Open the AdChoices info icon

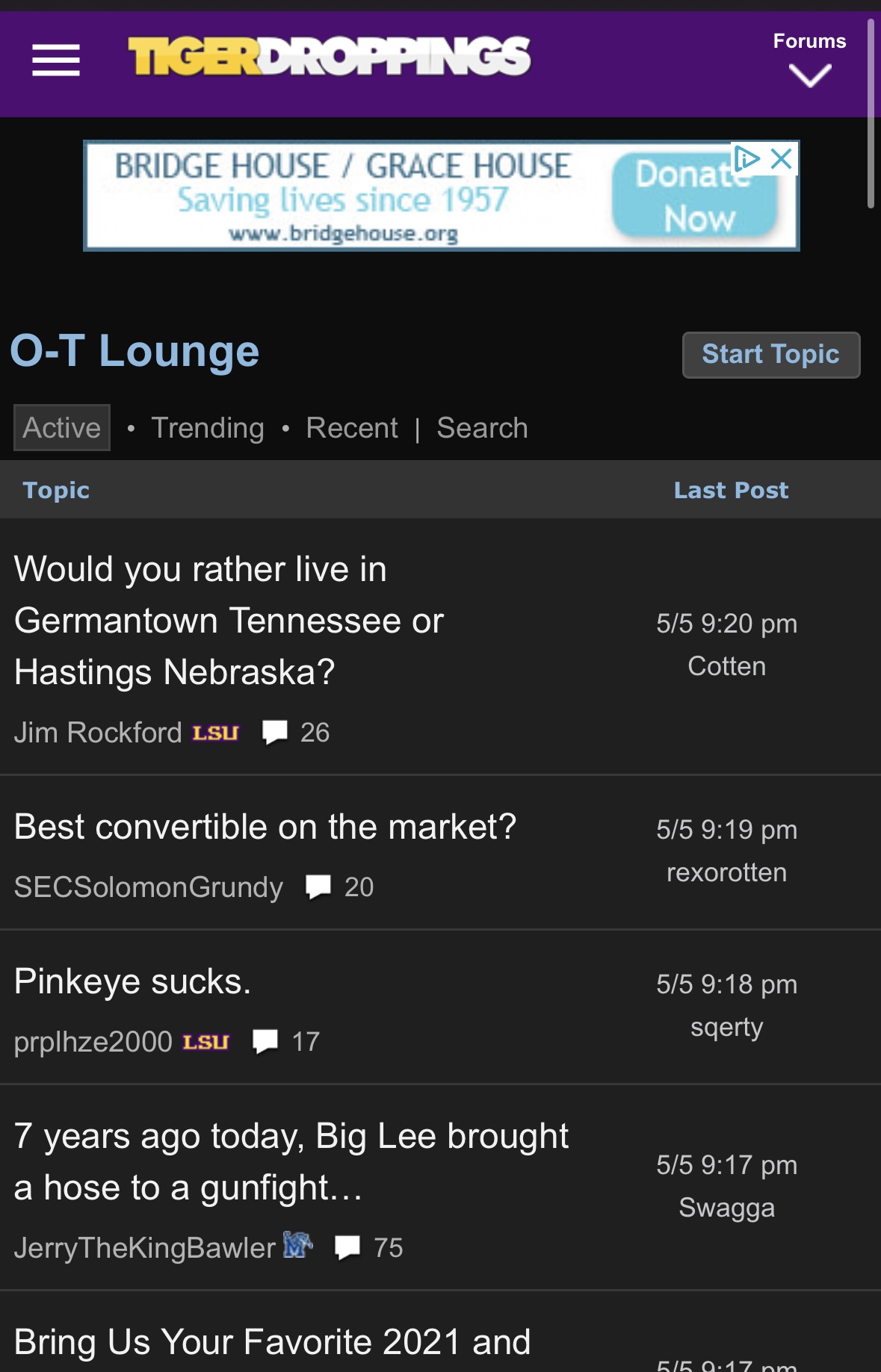coord(746,158)
